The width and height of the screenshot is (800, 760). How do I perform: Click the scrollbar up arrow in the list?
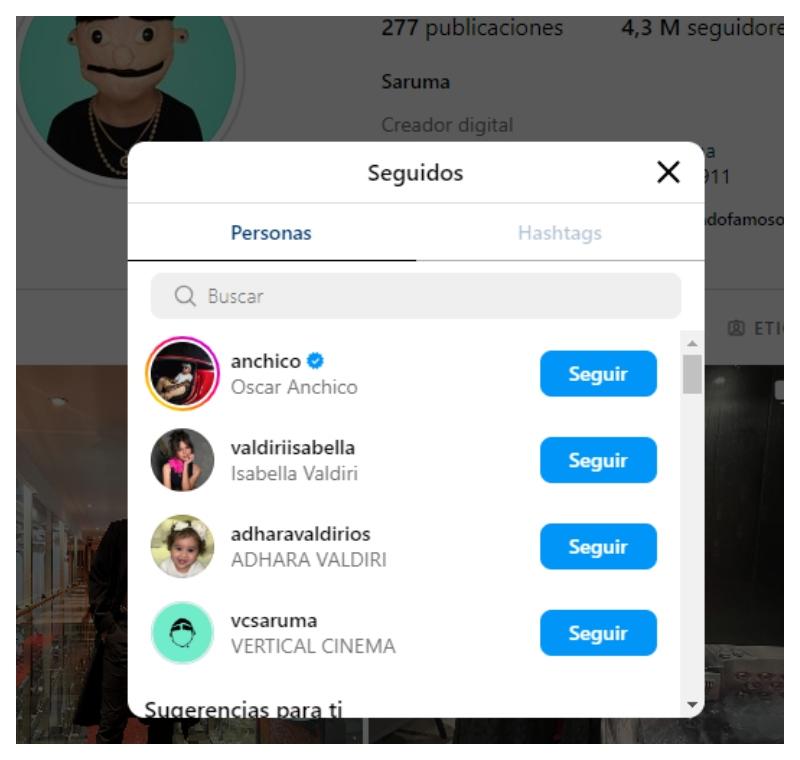coord(692,343)
